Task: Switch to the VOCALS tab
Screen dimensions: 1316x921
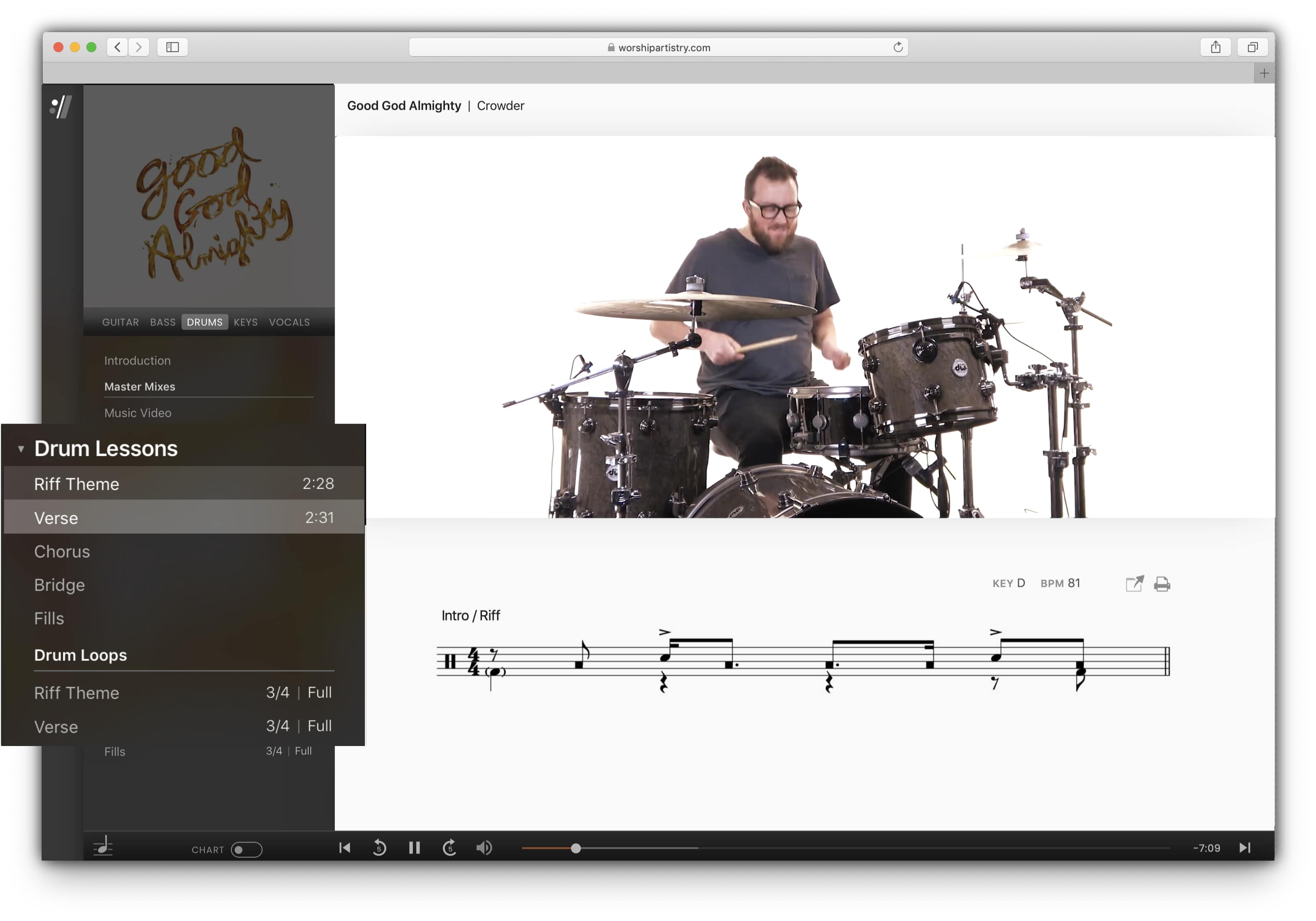Action: tap(290, 322)
